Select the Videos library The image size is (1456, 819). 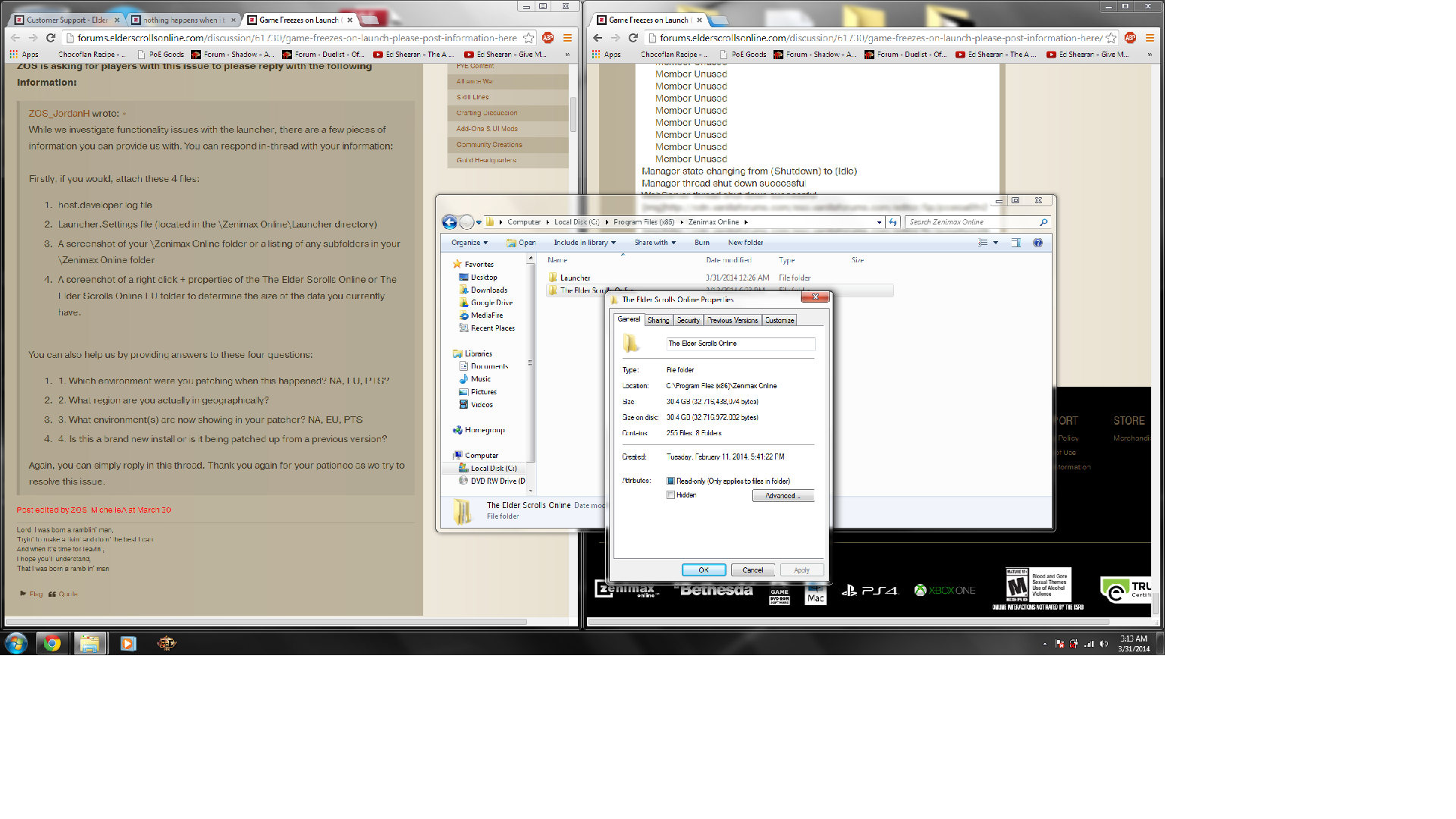coord(476,405)
